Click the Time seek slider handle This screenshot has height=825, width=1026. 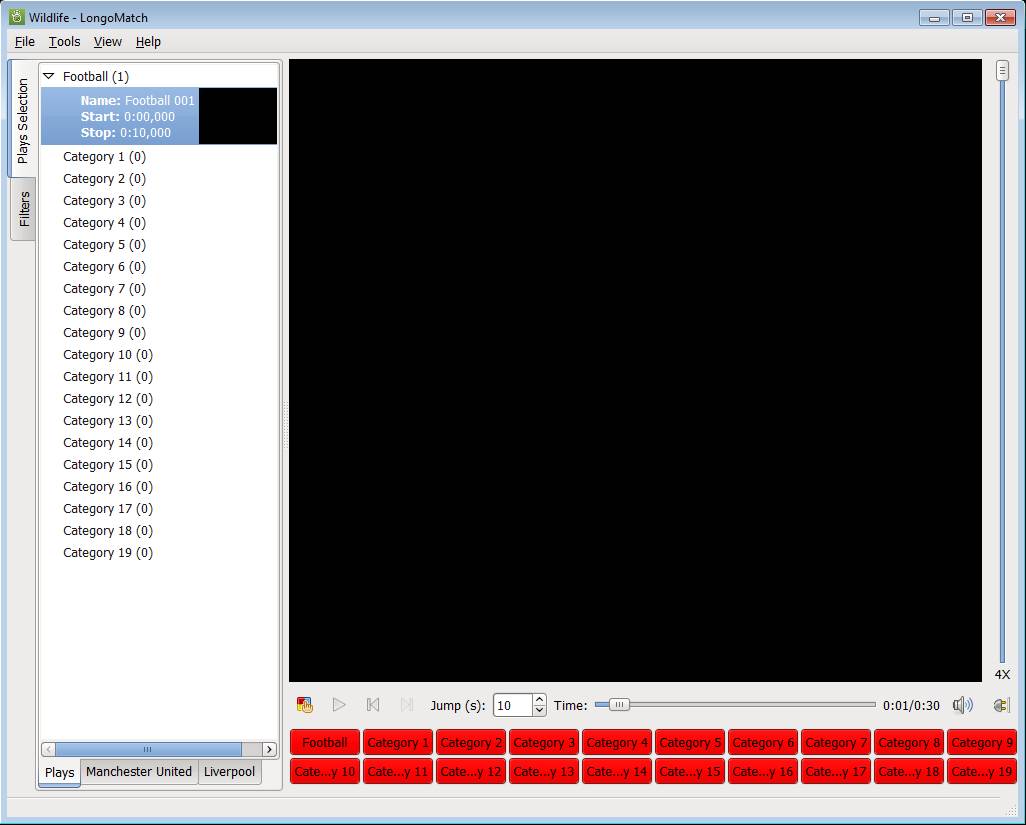[619, 705]
